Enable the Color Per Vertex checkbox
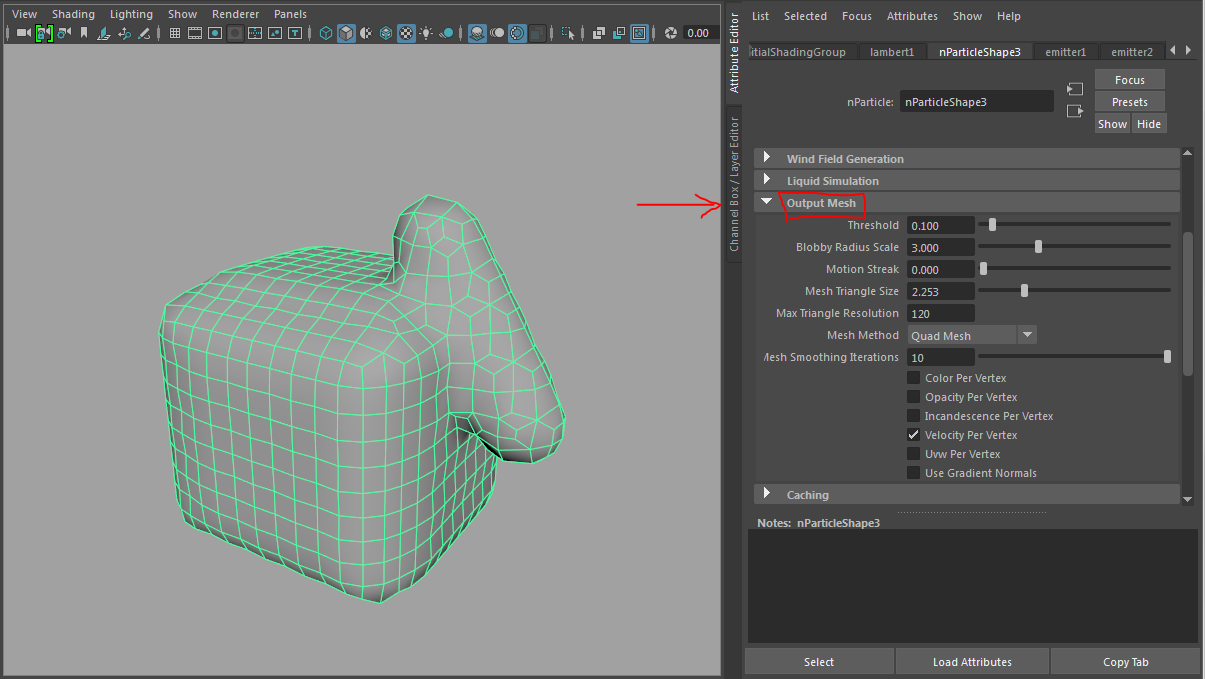 913,377
